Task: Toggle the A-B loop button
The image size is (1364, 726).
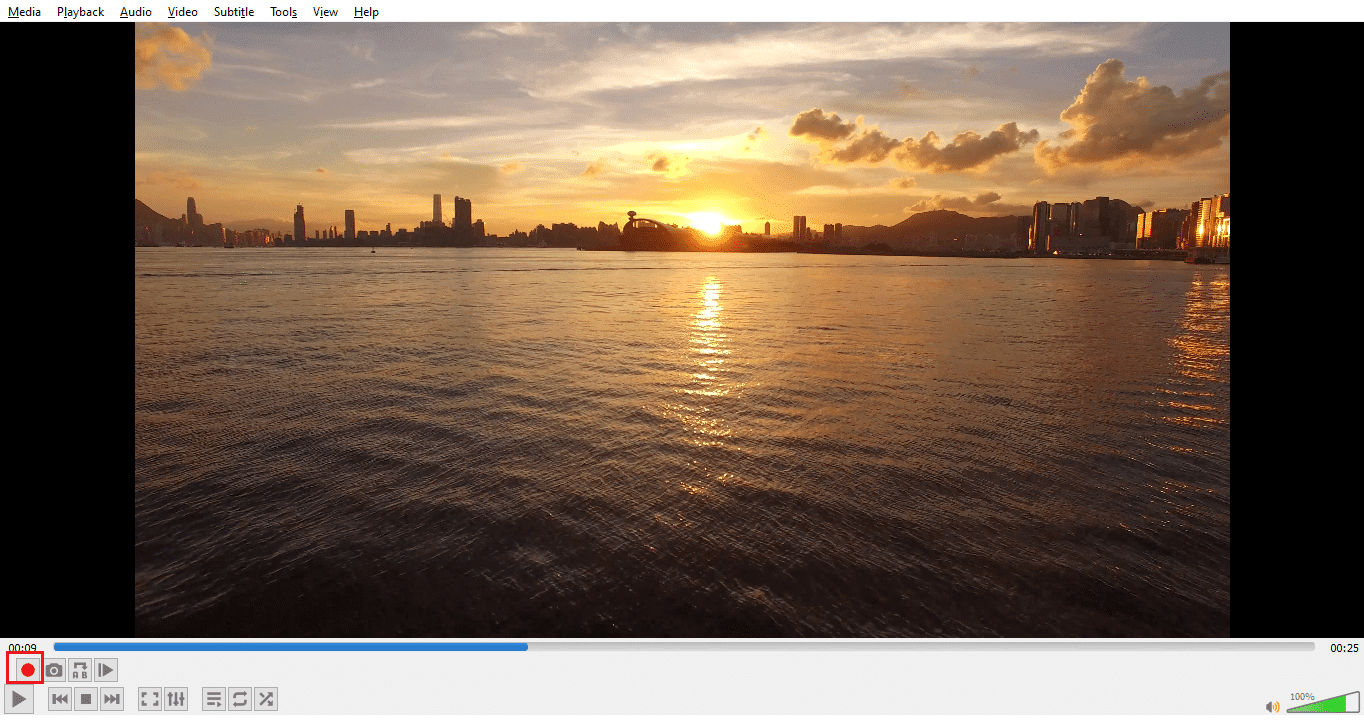Action: pyautogui.click(x=80, y=670)
